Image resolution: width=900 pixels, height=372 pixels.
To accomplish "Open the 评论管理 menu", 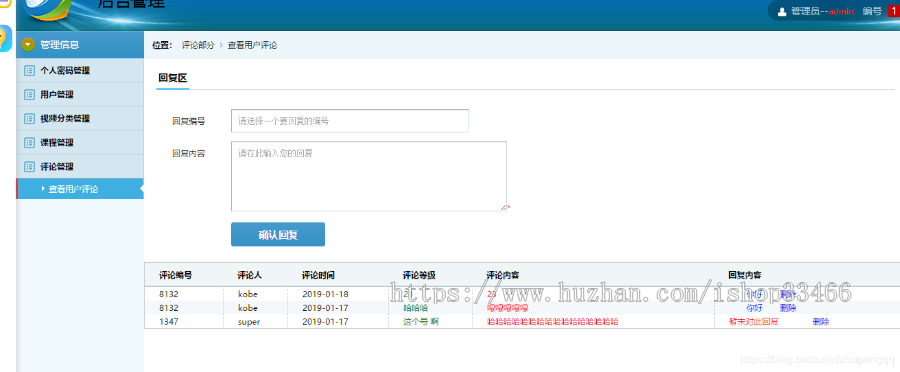I will tap(80, 166).
